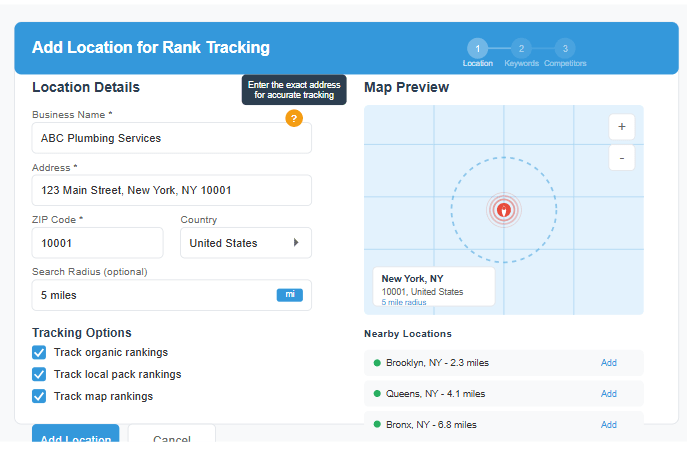Click the step 1 Location circle

tap(477, 48)
